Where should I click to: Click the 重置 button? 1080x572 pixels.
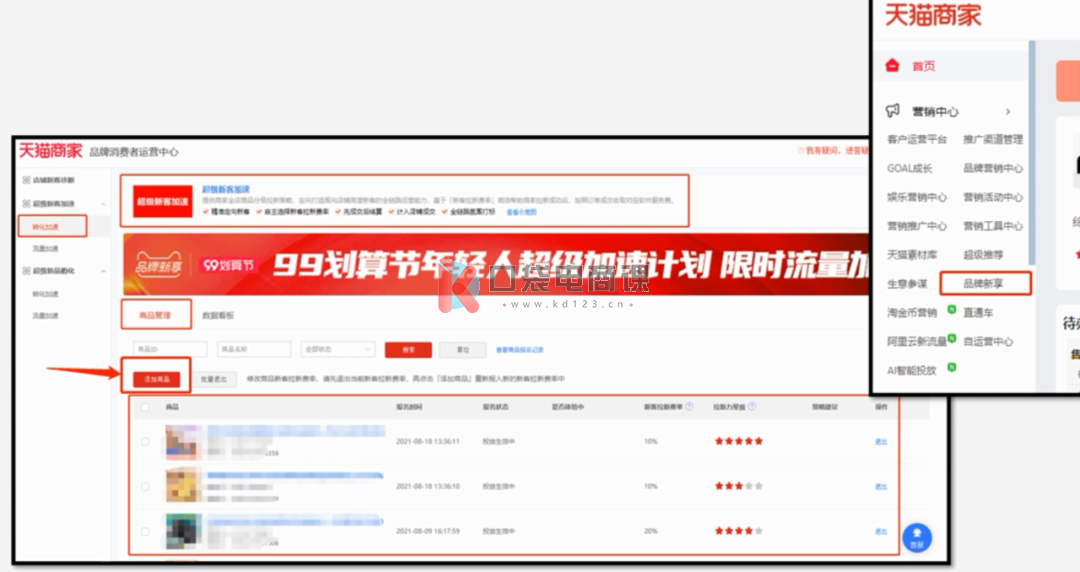[x=463, y=350]
